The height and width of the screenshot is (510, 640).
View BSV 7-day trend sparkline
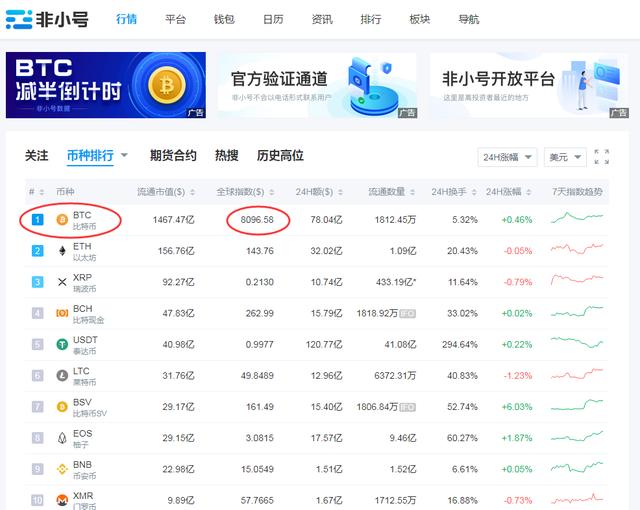(577, 404)
